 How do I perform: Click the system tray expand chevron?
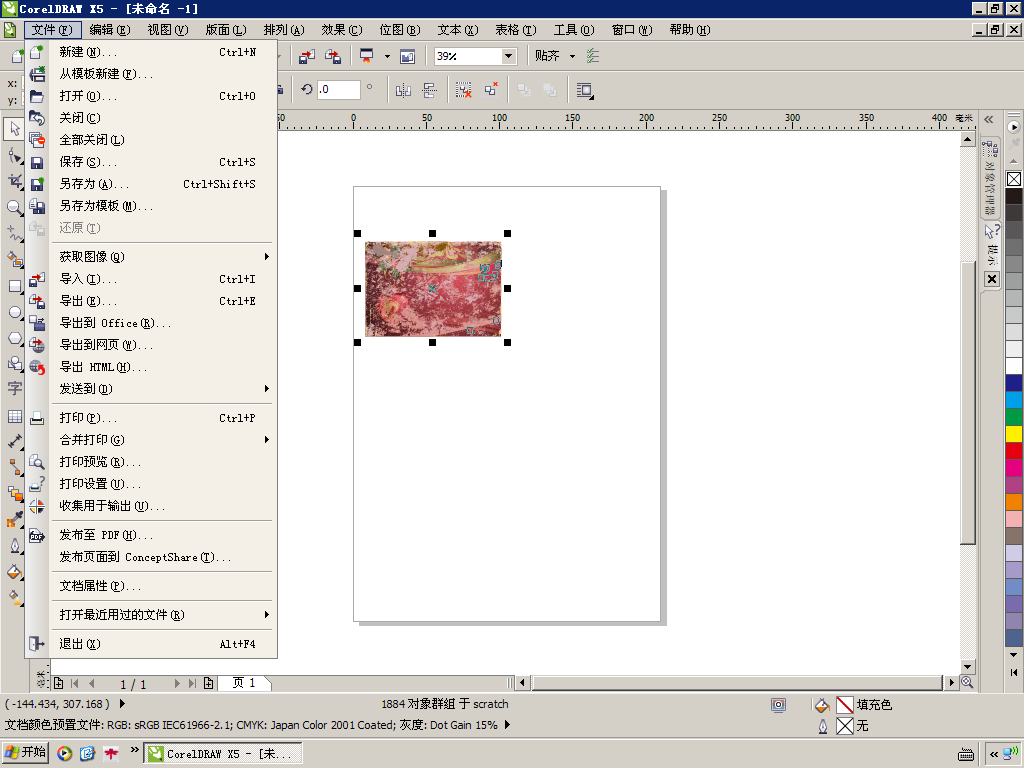[994, 754]
